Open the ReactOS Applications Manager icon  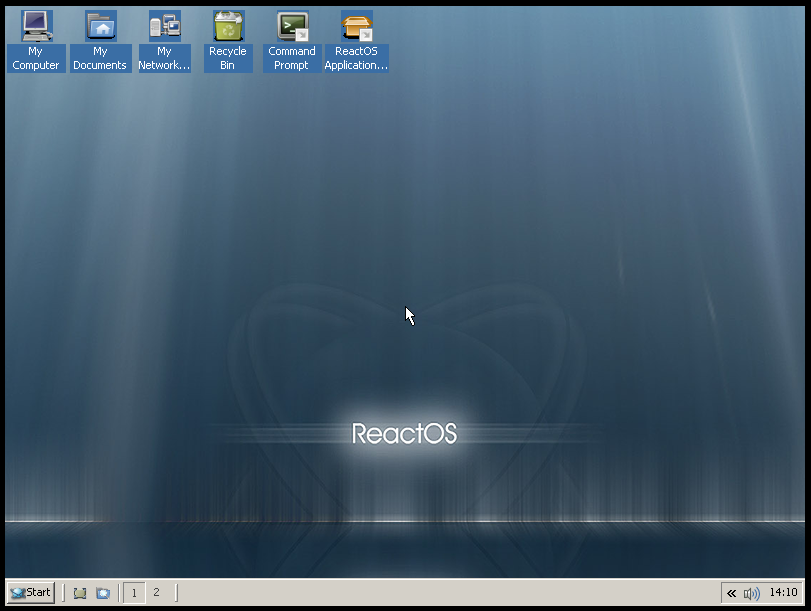tap(356, 26)
